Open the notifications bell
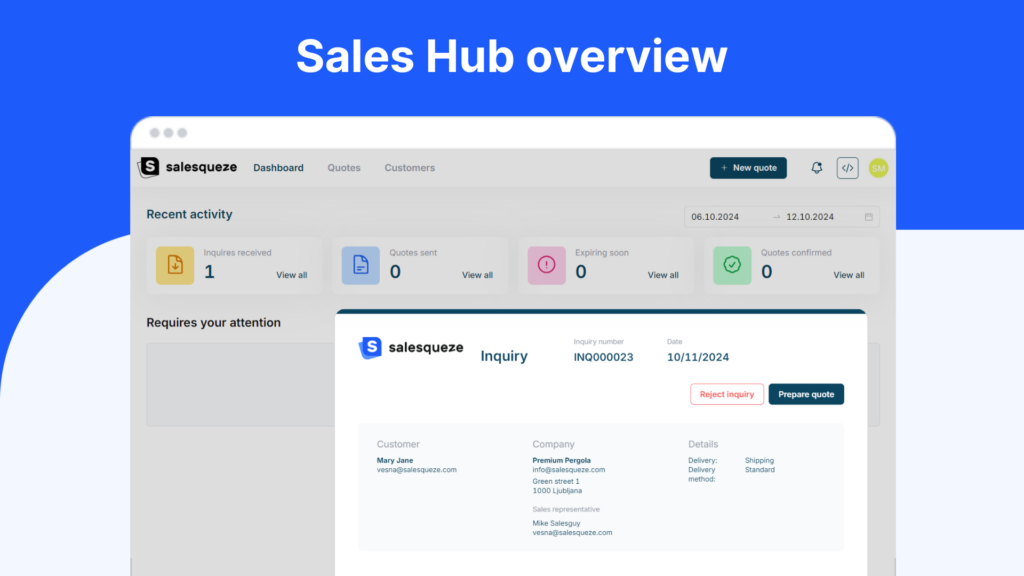 point(816,168)
